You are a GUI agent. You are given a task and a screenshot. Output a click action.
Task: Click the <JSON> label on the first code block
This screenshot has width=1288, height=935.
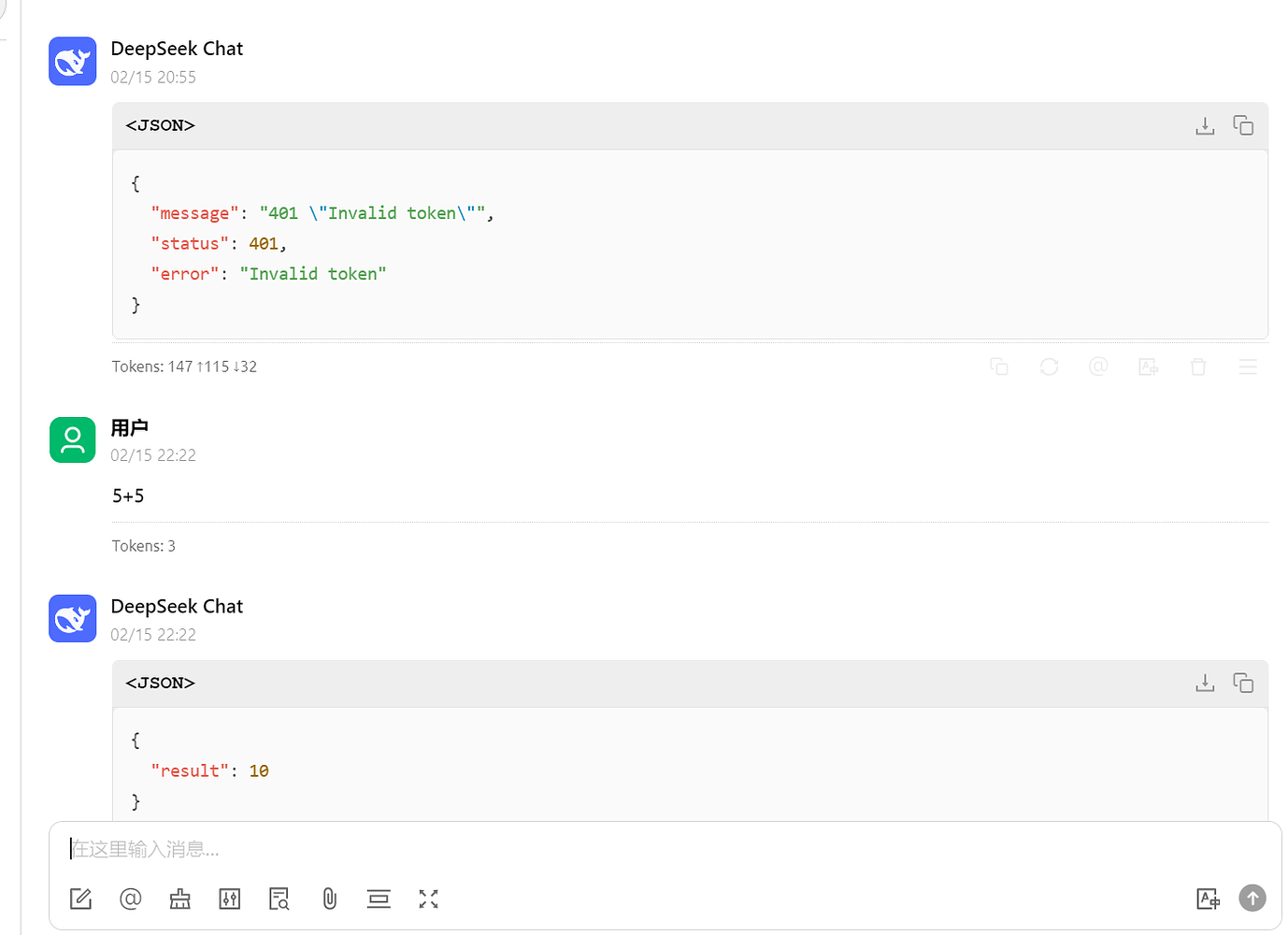(x=161, y=125)
